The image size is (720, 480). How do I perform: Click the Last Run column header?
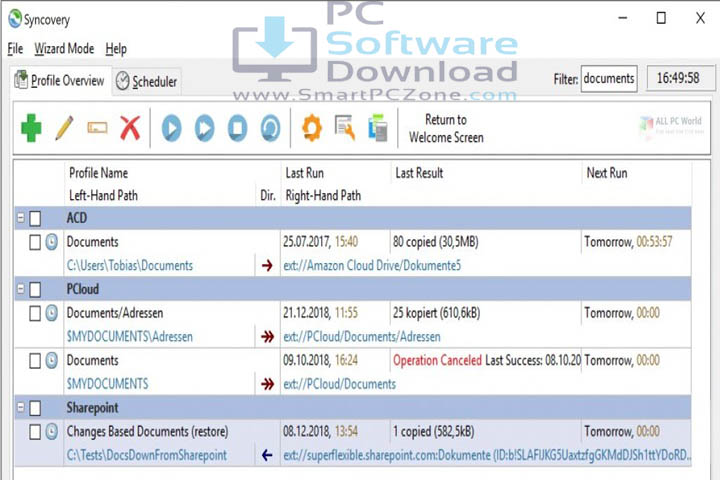point(304,173)
